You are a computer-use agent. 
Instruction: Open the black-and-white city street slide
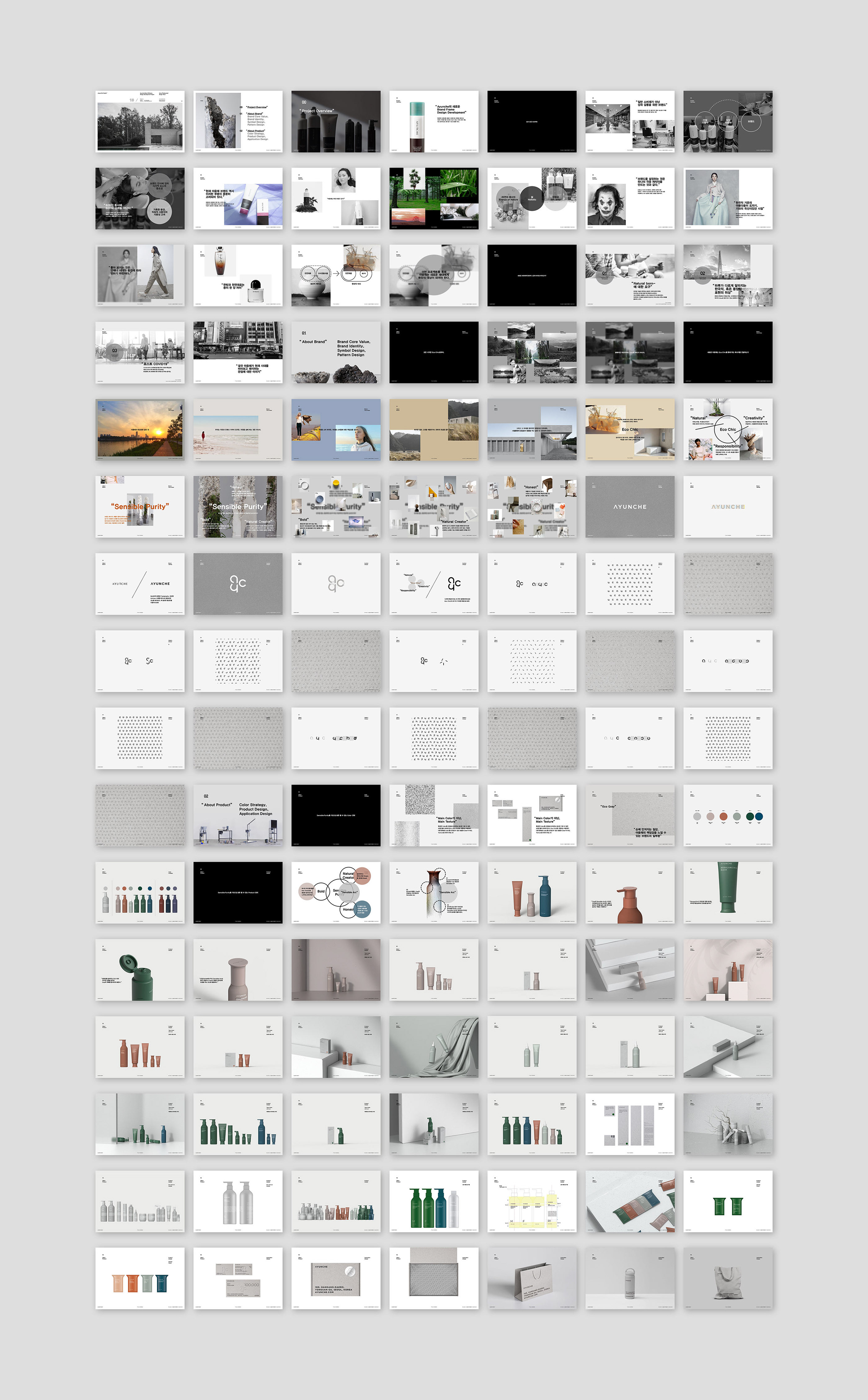[238, 352]
